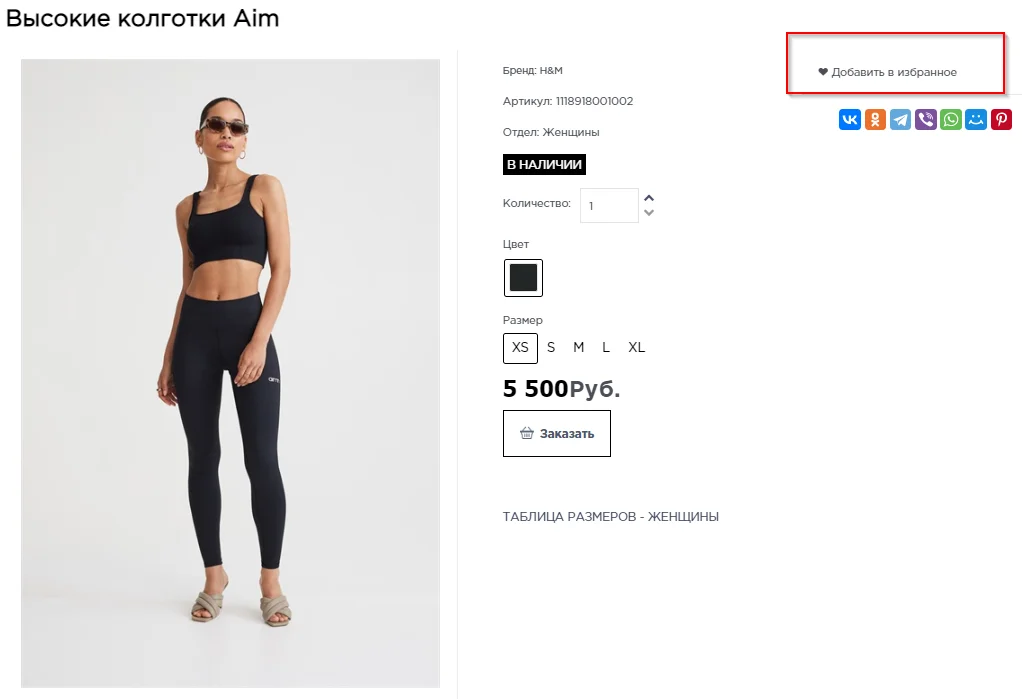Open the product photo of the model

tap(230, 373)
